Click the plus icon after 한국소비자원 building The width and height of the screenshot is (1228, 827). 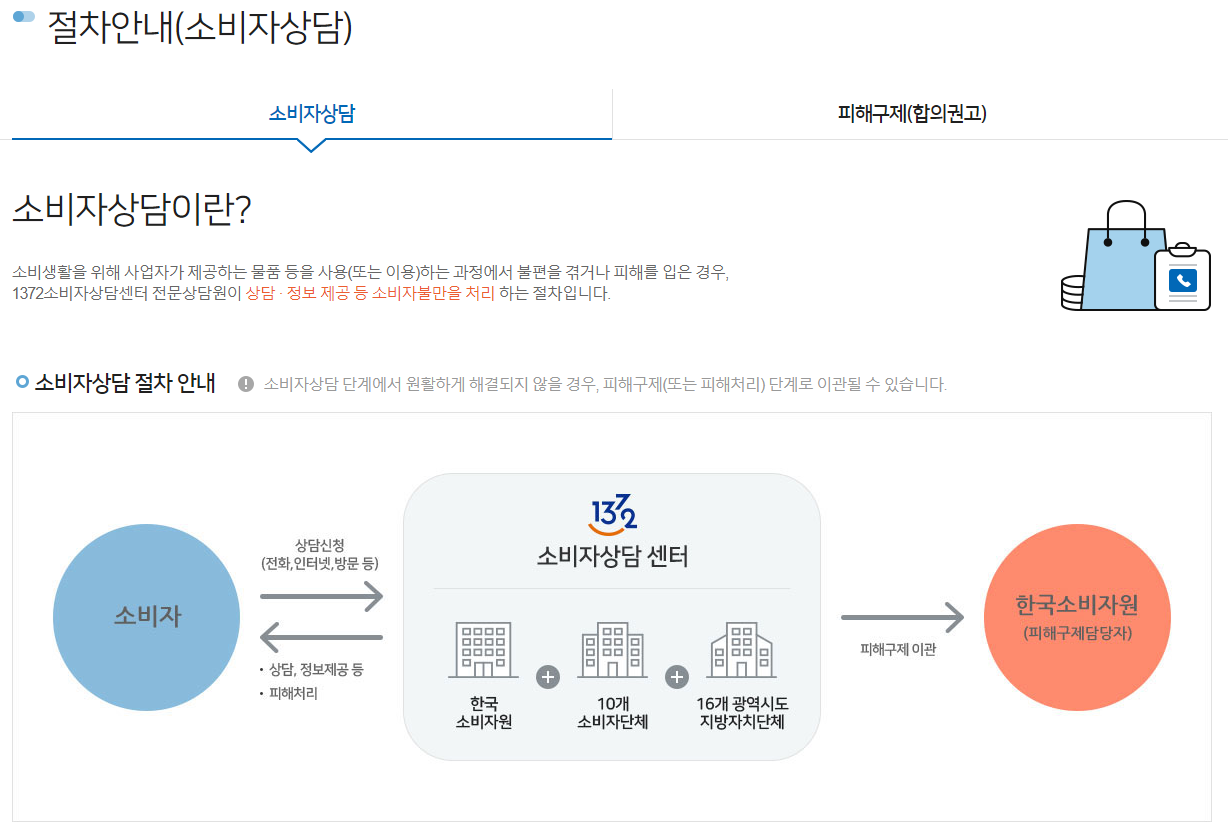click(548, 677)
